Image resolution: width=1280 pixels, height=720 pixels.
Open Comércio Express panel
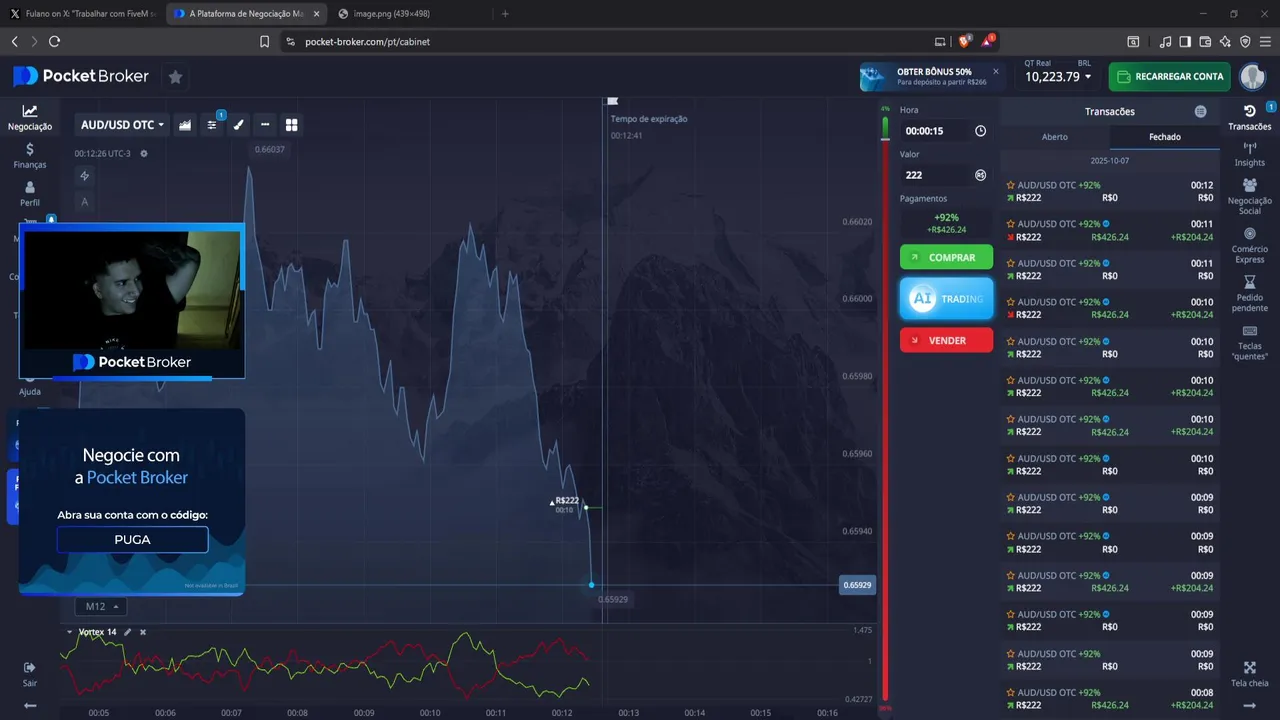click(1249, 246)
